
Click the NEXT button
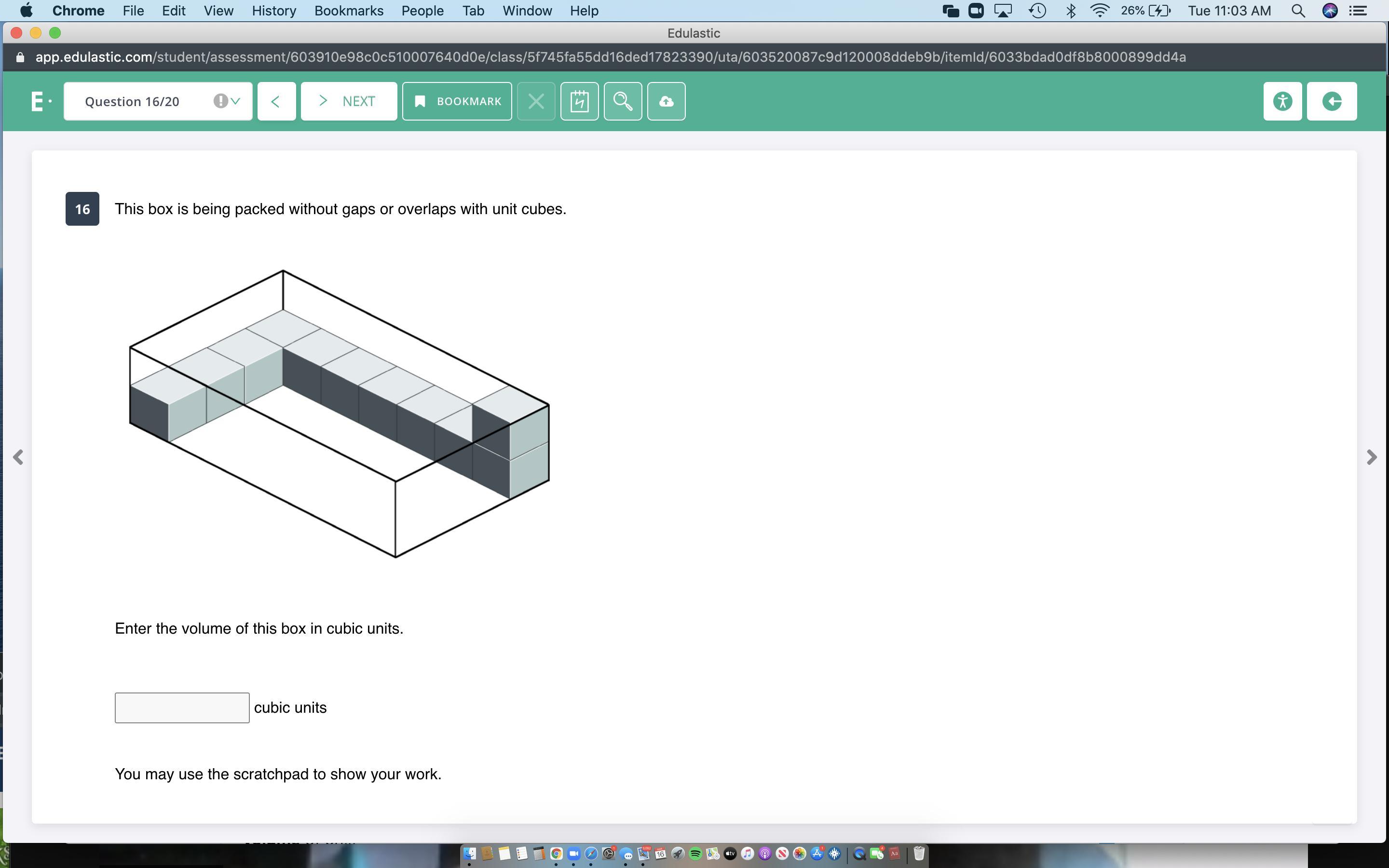pyautogui.click(x=348, y=101)
